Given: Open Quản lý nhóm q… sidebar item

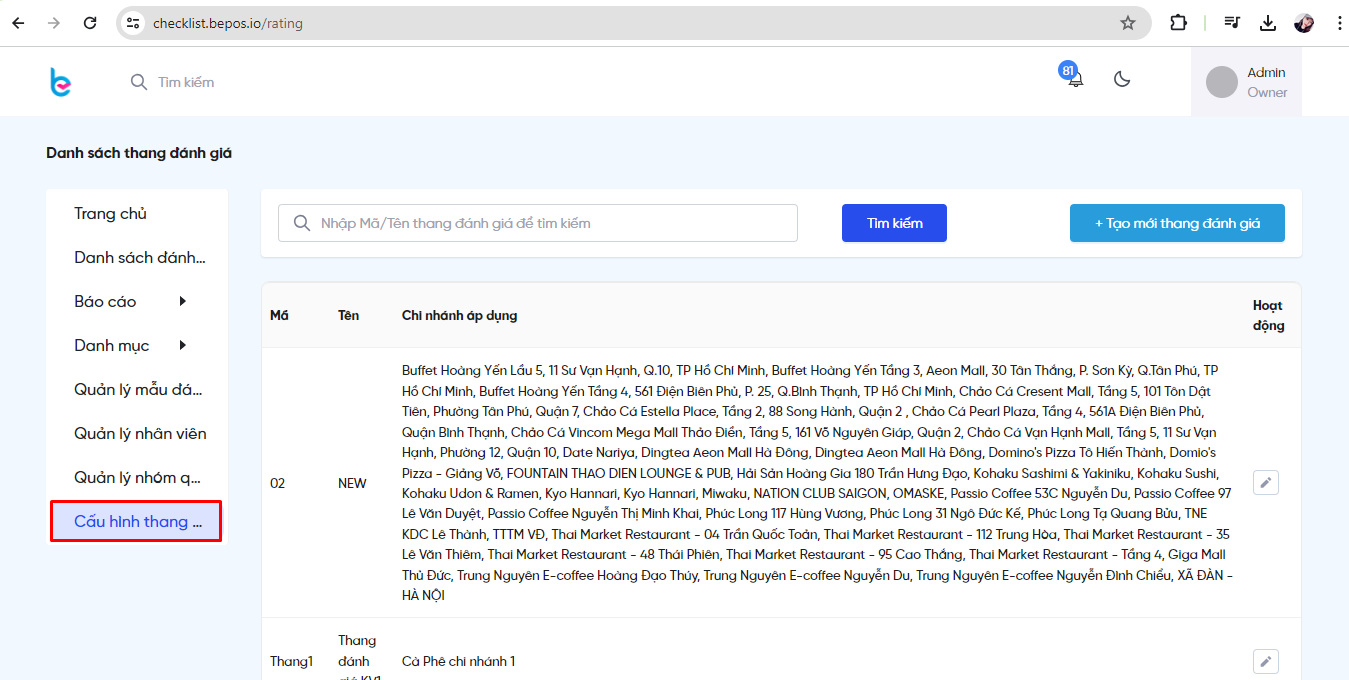Looking at the screenshot, I should (x=137, y=477).
